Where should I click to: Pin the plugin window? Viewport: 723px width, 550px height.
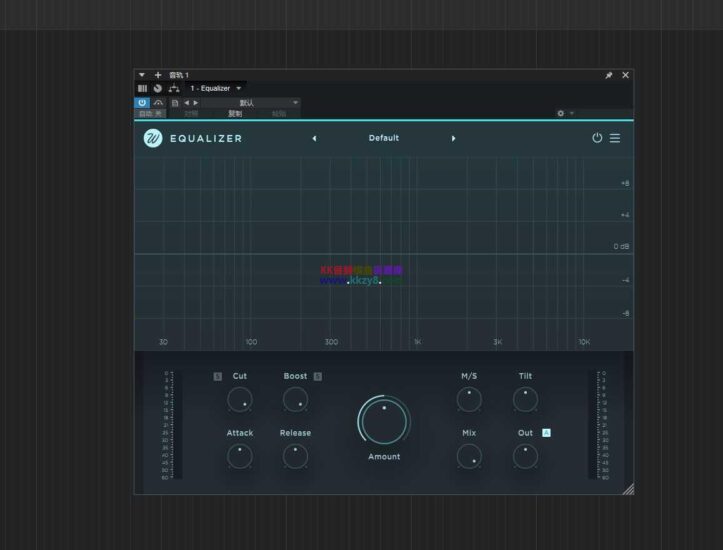[609, 75]
